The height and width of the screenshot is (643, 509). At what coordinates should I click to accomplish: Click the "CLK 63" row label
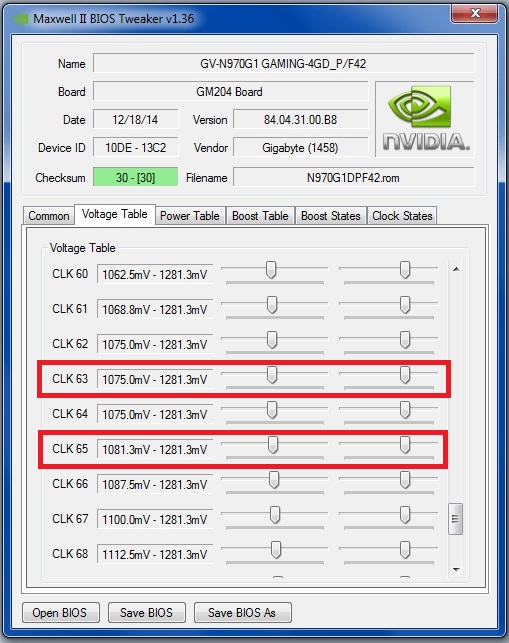(x=70, y=379)
